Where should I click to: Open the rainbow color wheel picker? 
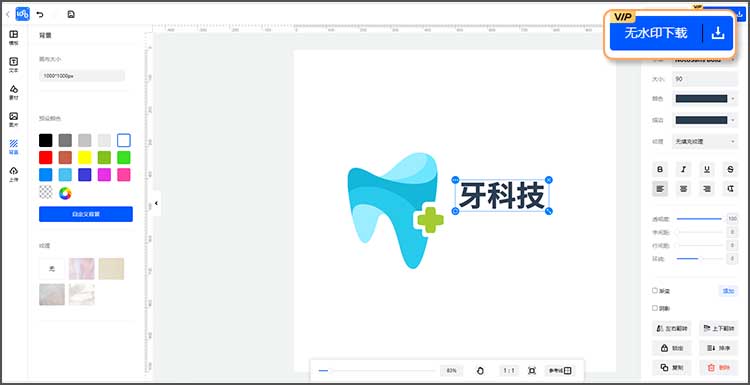65,193
